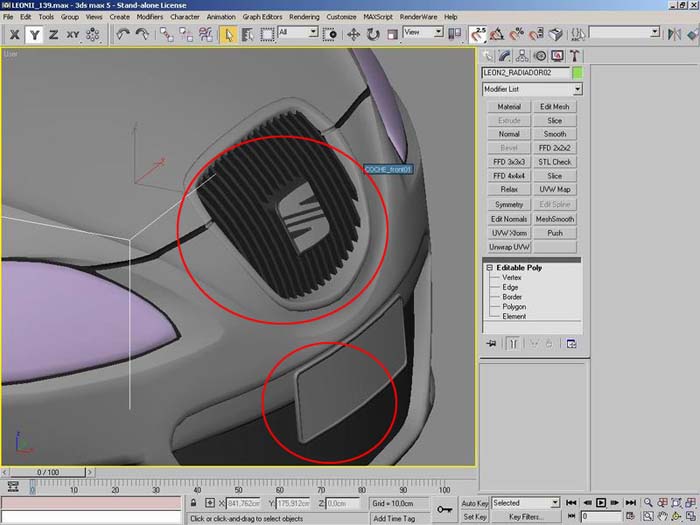
Task: Open the Display command panel tab
Action: click(x=557, y=55)
